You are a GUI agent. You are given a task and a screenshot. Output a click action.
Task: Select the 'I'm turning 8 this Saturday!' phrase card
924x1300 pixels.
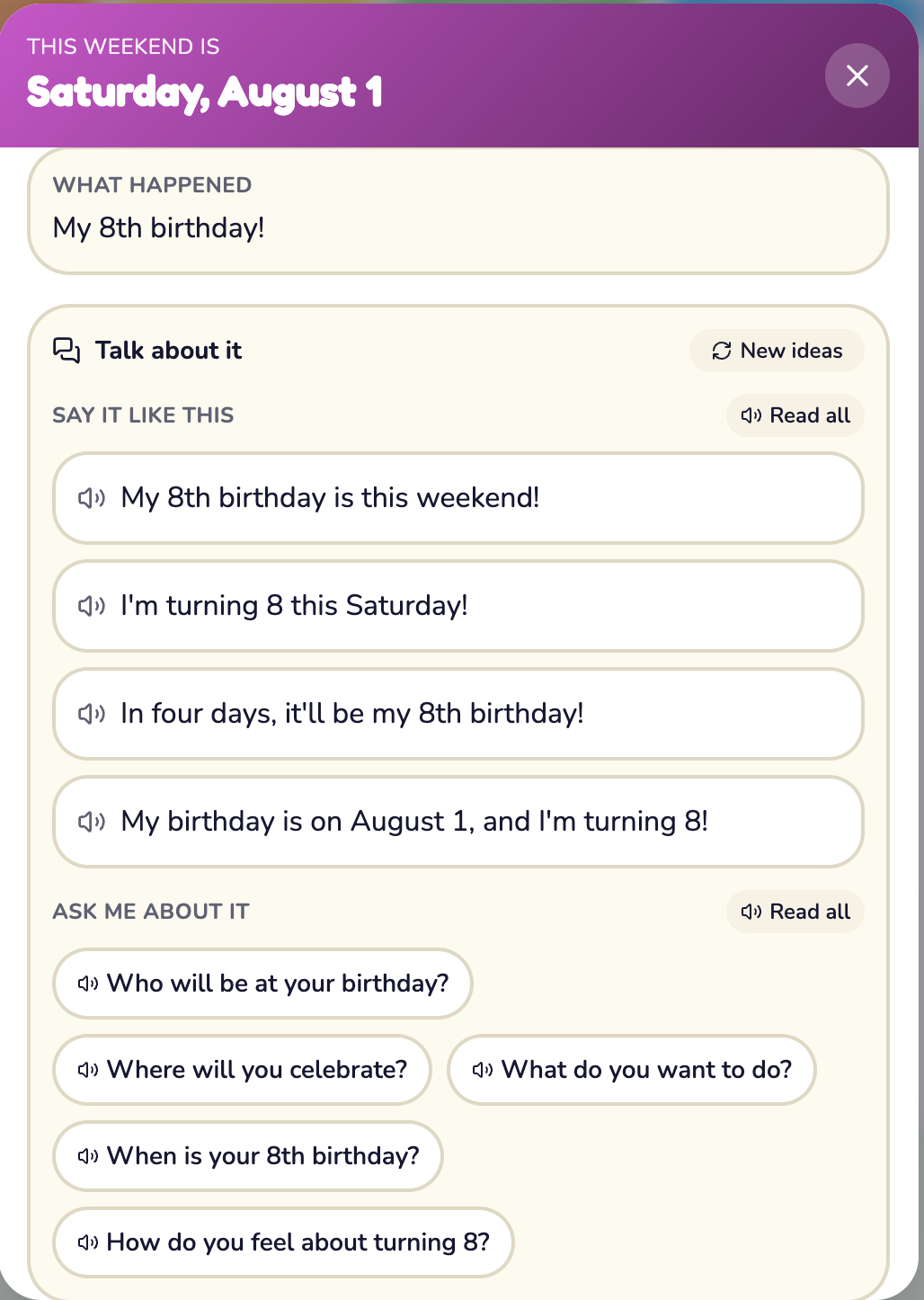click(458, 606)
